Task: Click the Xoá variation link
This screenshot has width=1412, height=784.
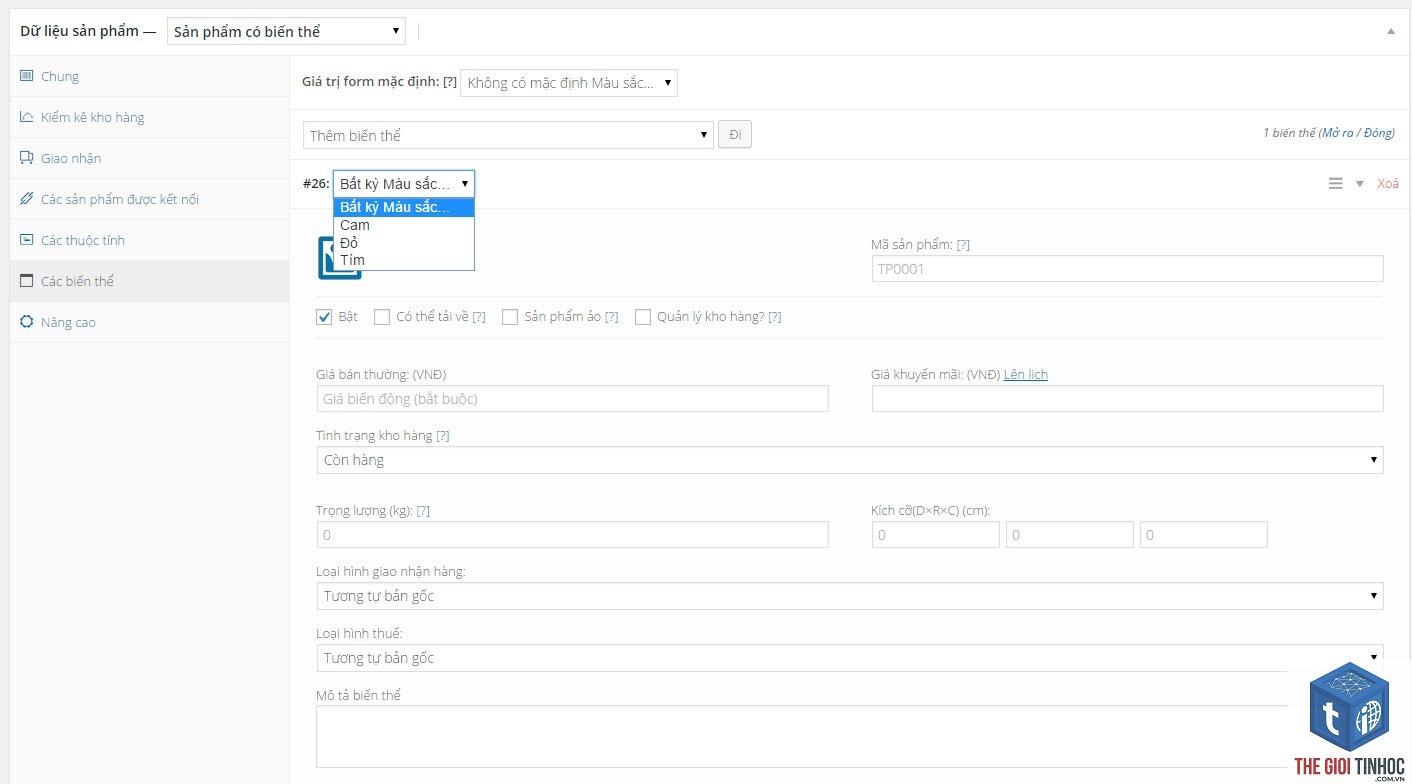Action: point(1388,183)
